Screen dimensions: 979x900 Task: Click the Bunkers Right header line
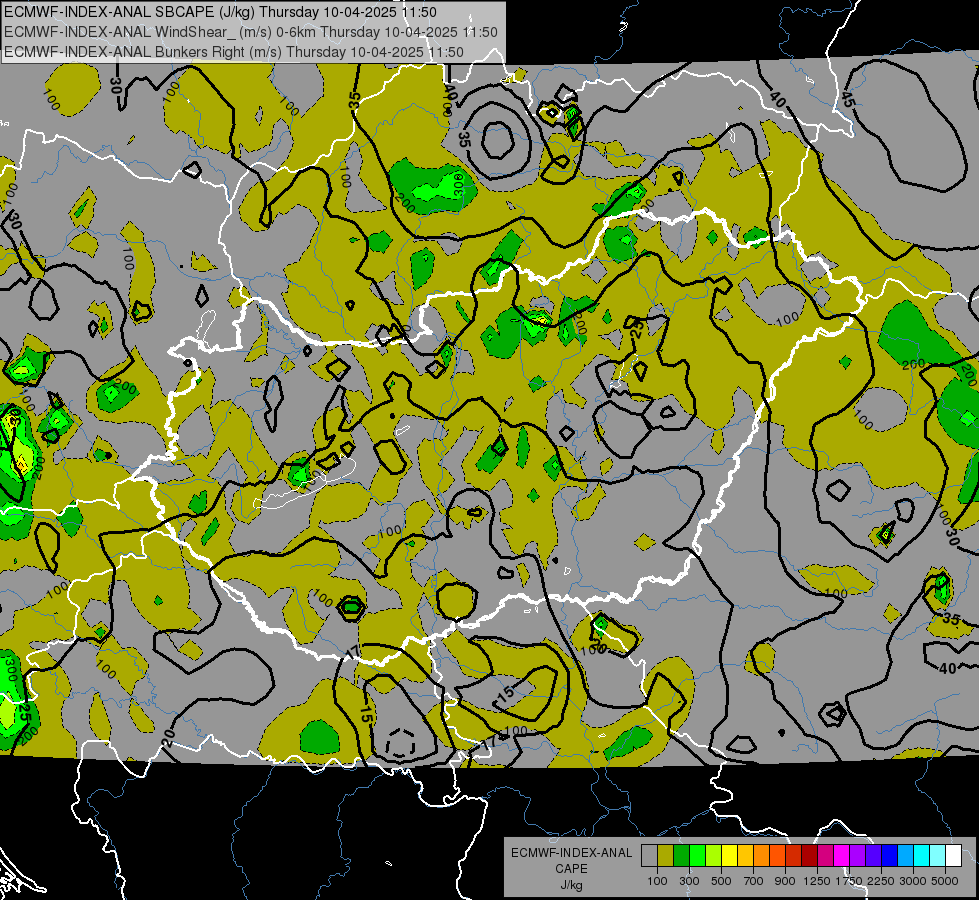[x=234, y=52]
